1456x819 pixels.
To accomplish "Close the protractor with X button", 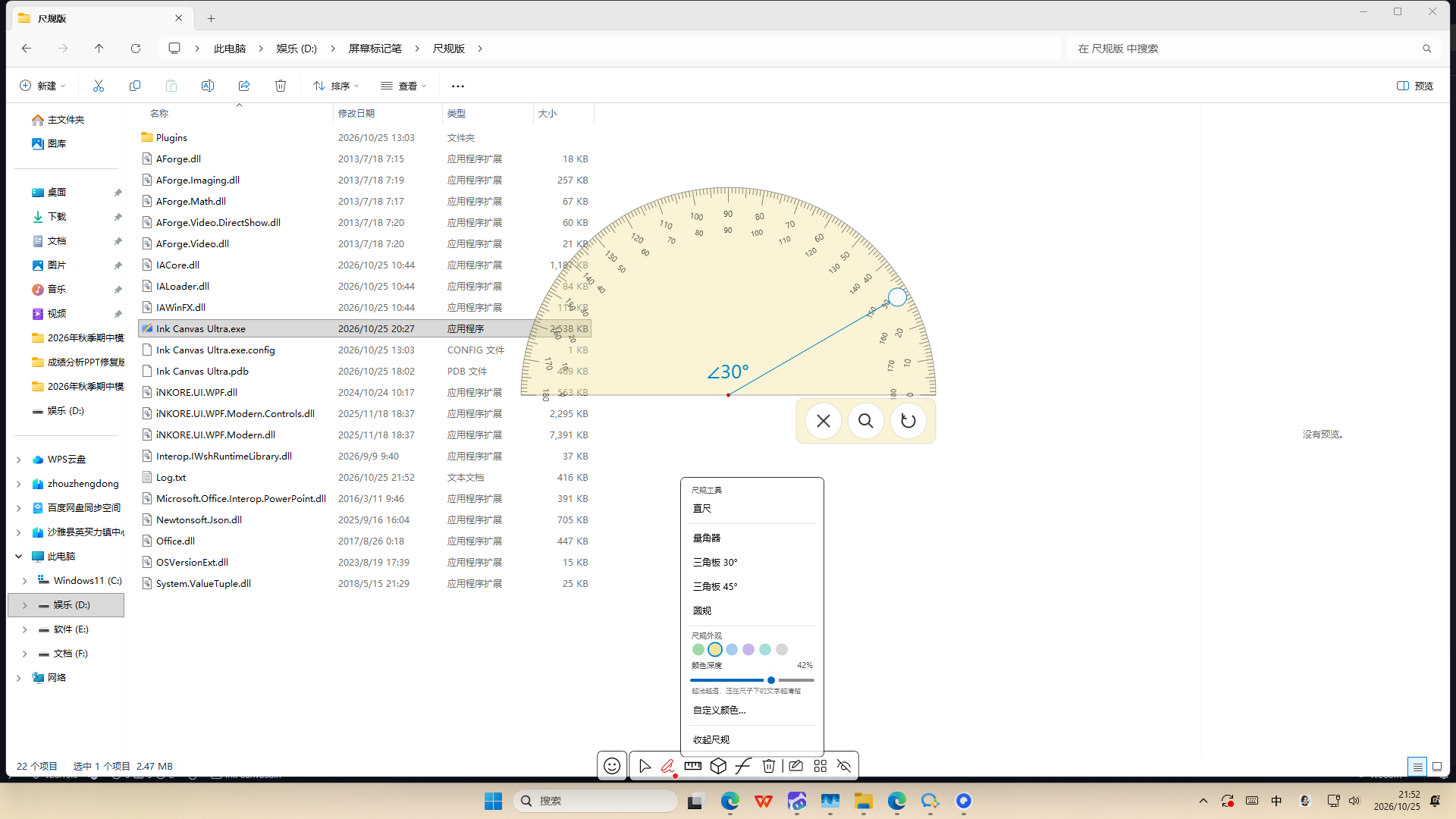I will (824, 421).
